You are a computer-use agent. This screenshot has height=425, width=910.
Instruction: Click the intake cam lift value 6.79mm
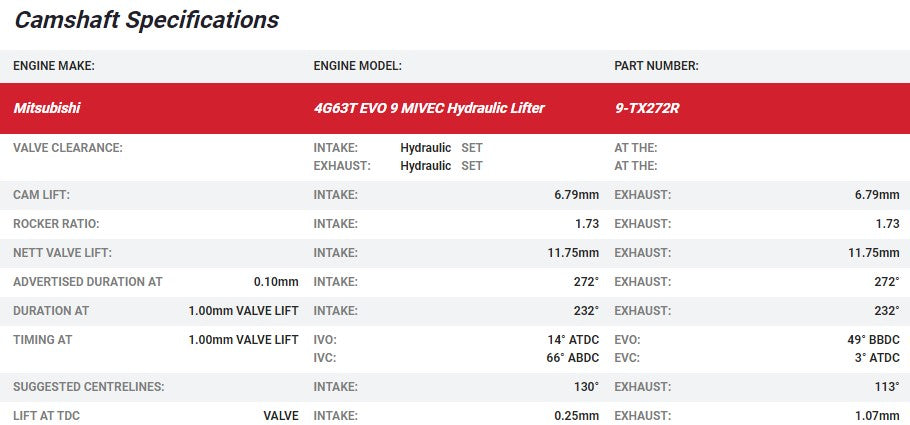(576, 195)
